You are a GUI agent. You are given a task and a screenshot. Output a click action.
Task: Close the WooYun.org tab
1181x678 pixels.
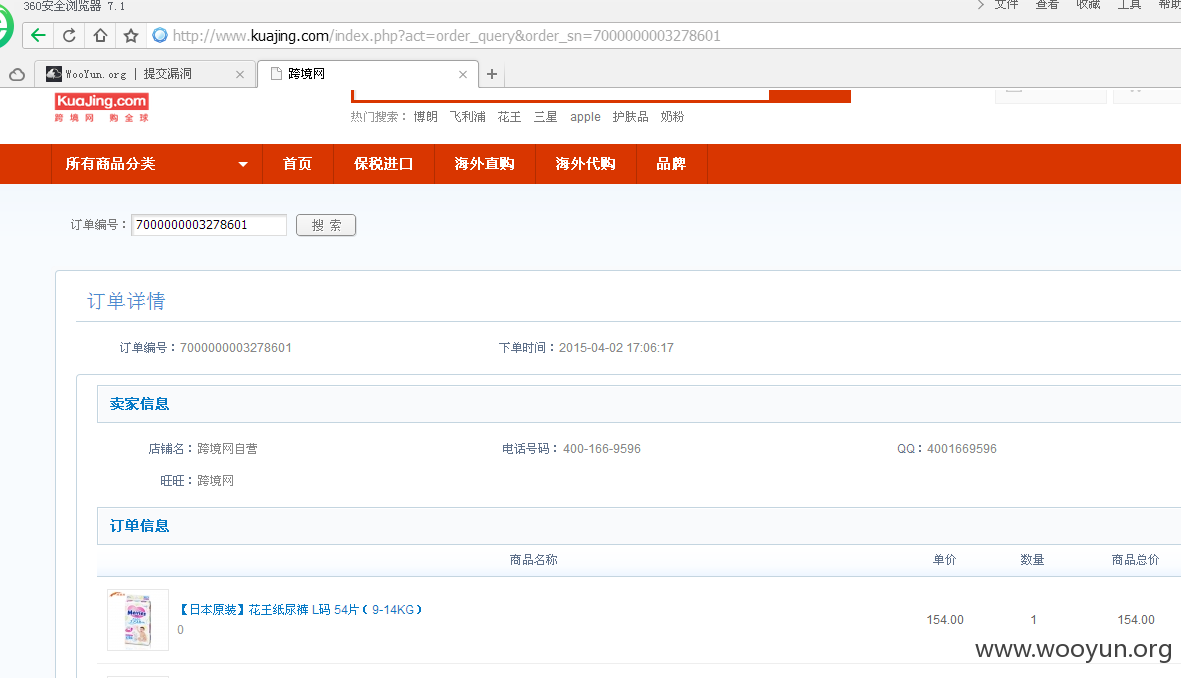pos(240,75)
